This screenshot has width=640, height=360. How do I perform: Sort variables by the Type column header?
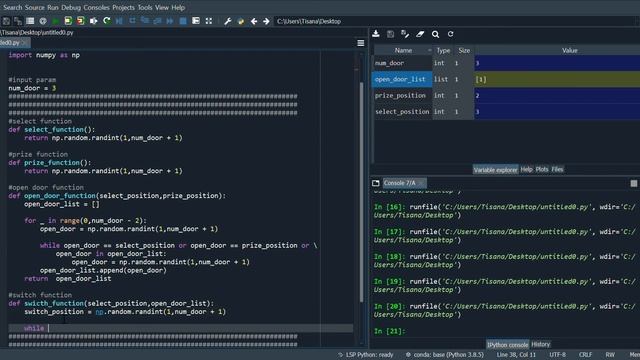443,51
